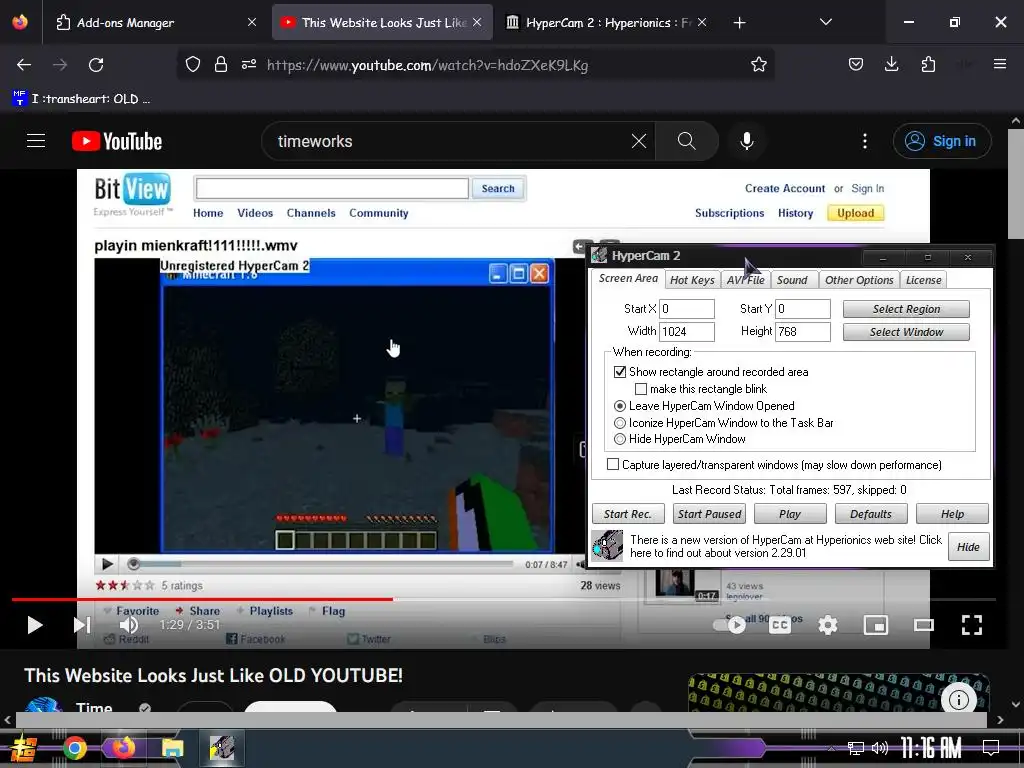Select Hide HyperCam Window option
The image size is (1024, 768).
620,440
